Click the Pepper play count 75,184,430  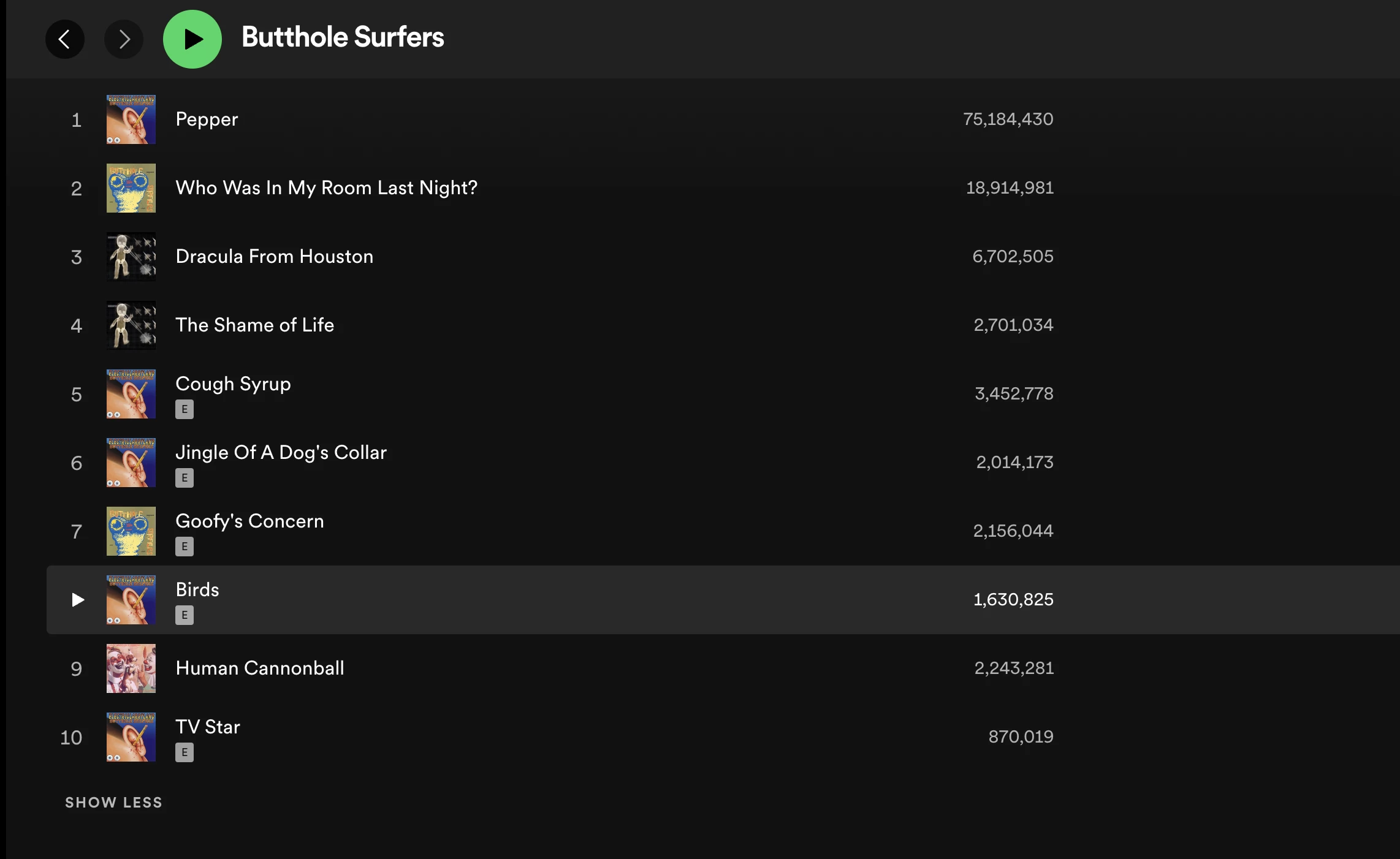1008,119
